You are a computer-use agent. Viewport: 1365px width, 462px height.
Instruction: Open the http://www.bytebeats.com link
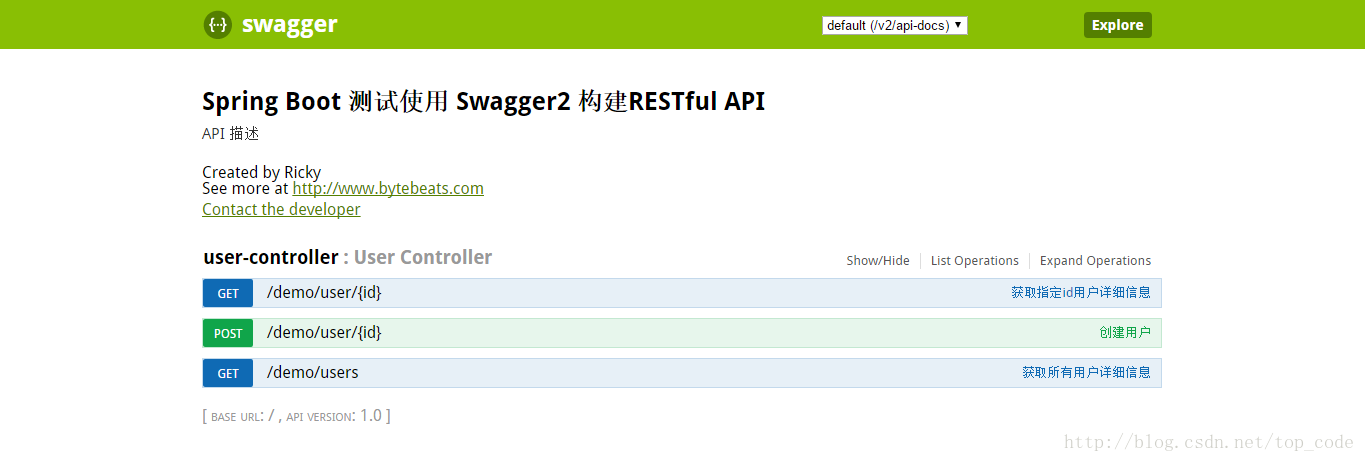click(388, 188)
